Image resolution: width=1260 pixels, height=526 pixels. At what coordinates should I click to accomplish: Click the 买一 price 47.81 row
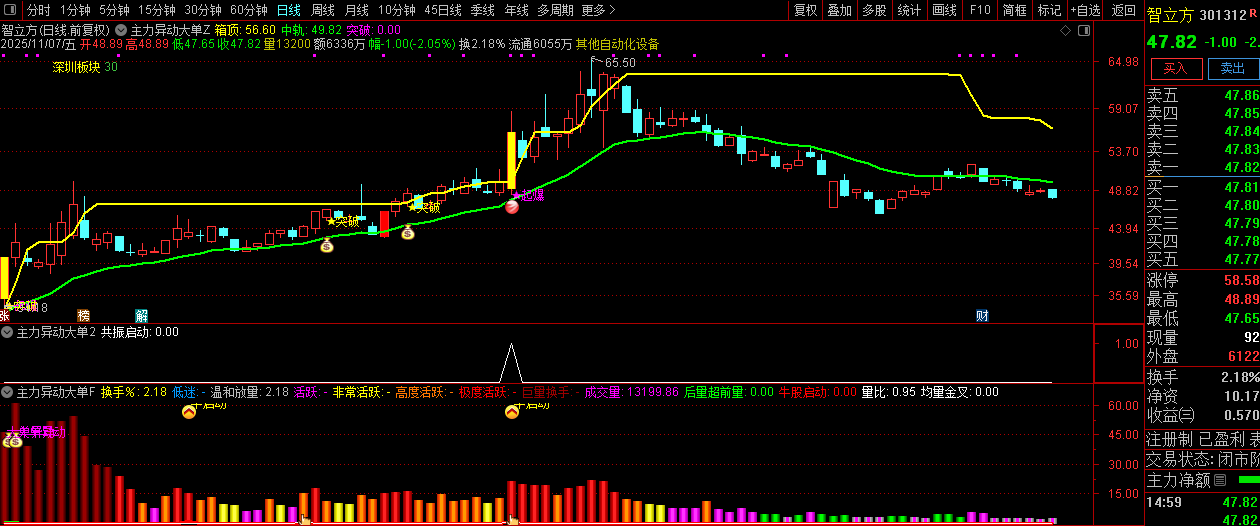(1203, 187)
